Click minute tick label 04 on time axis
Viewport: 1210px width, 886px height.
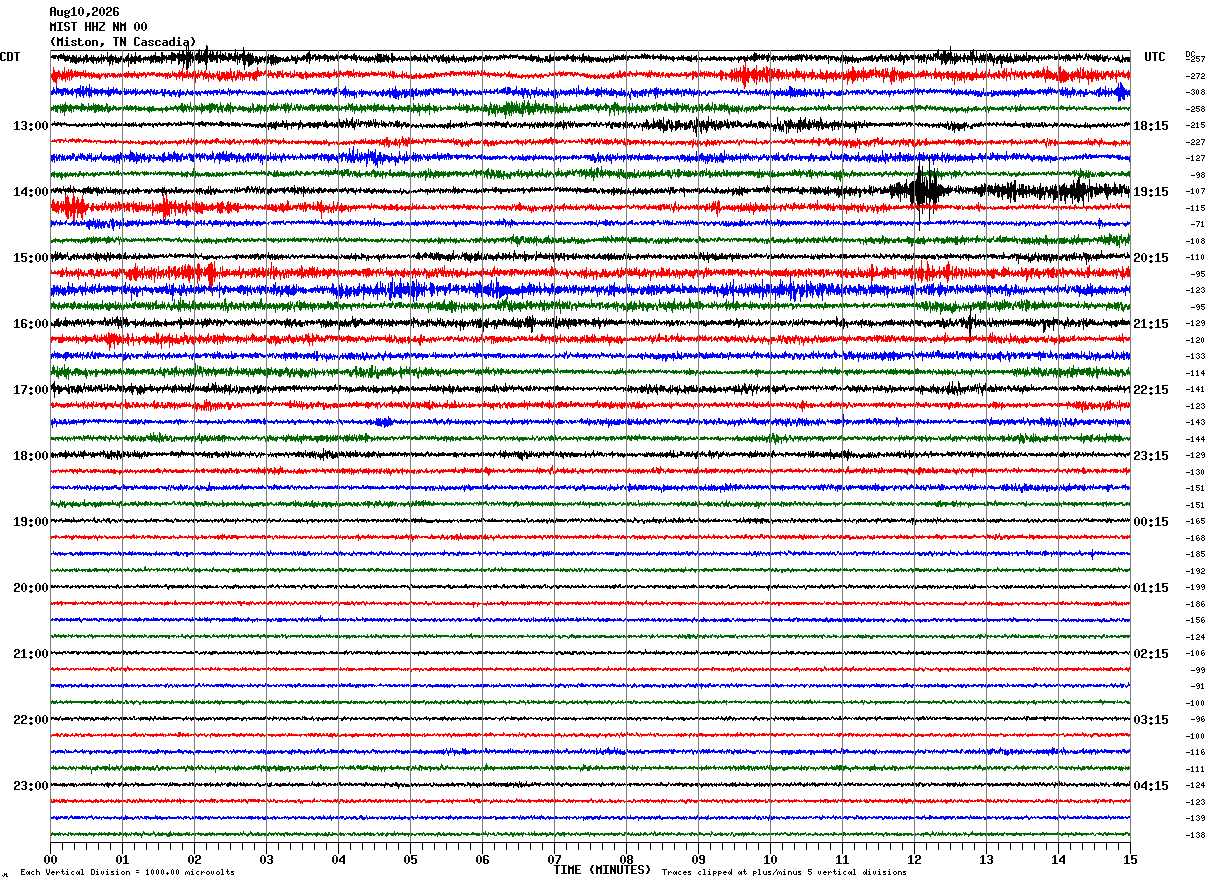pos(338,859)
